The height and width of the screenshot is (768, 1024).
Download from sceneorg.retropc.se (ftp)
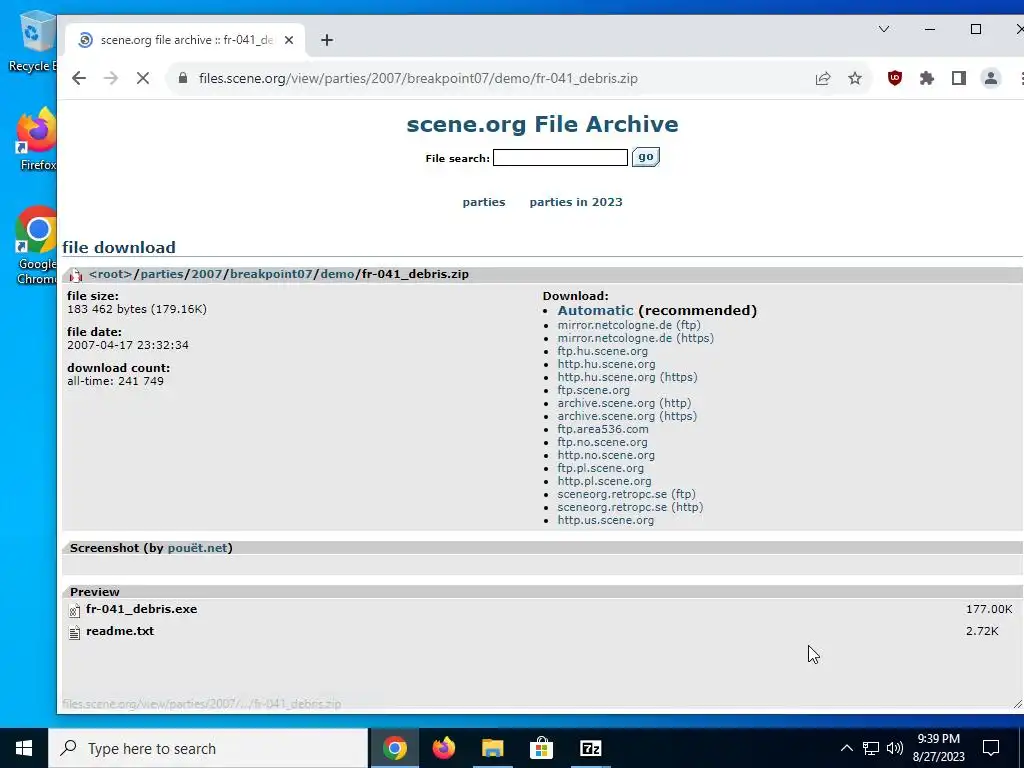(x=626, y=494)
